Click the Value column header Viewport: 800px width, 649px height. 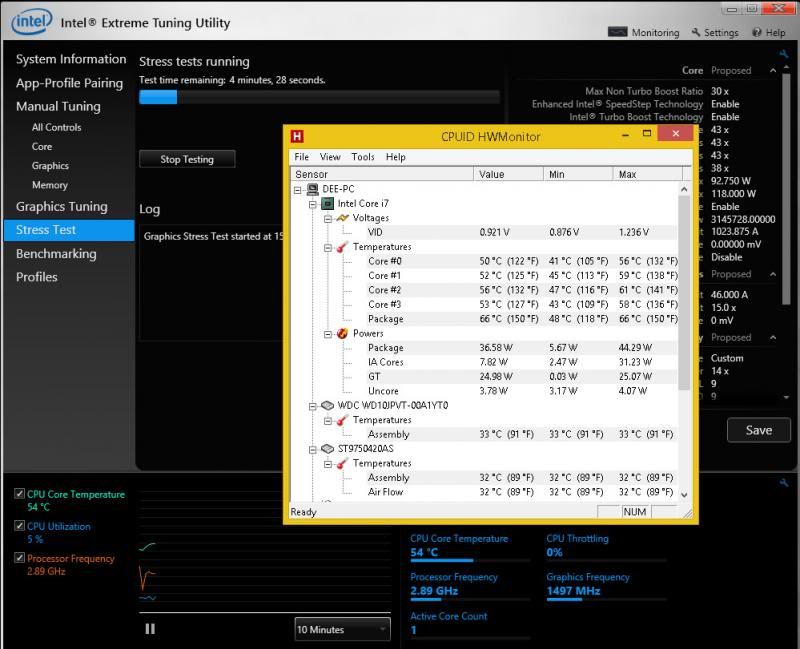pos(508,174)
